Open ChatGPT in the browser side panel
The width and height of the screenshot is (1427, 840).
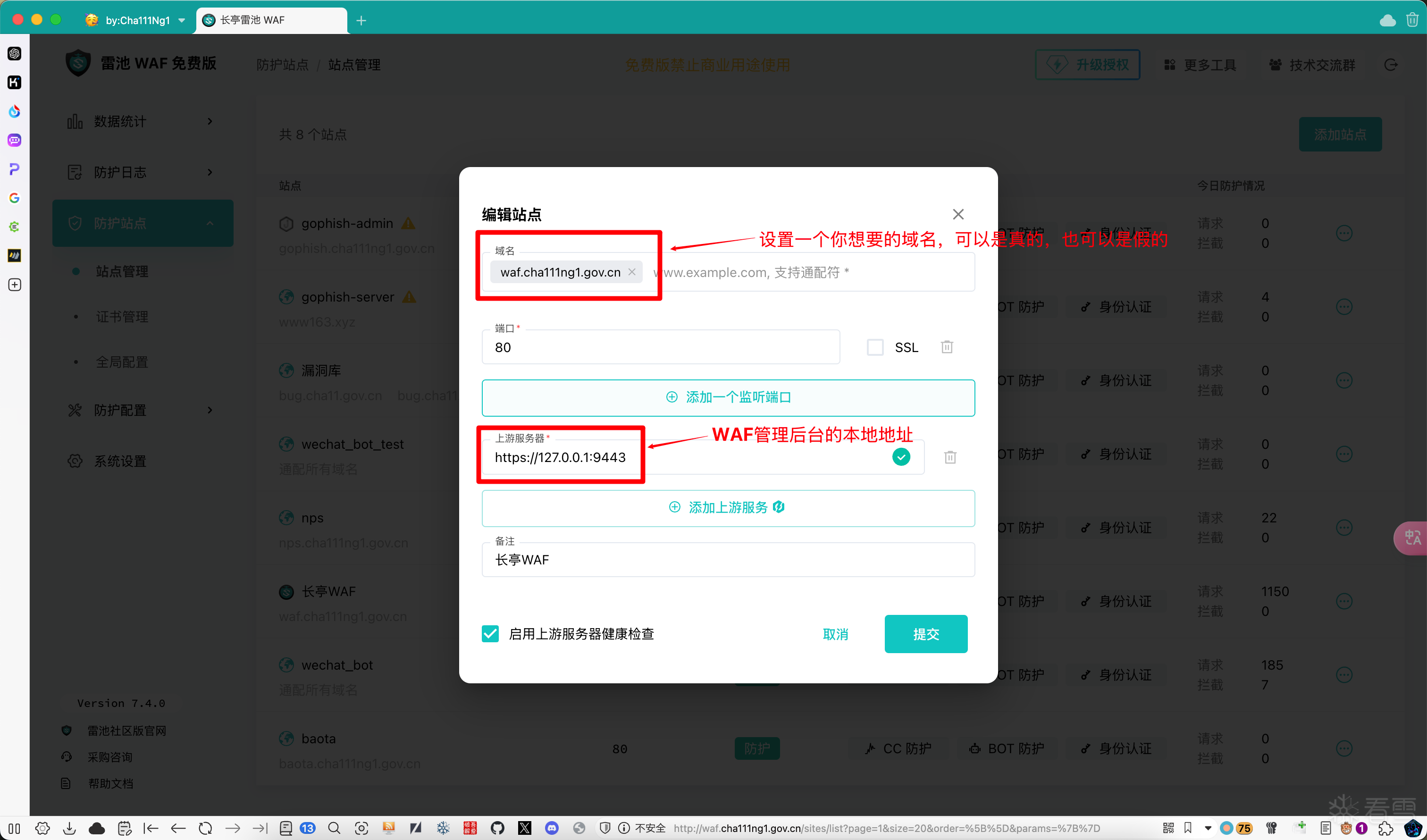tap(15, 53)
